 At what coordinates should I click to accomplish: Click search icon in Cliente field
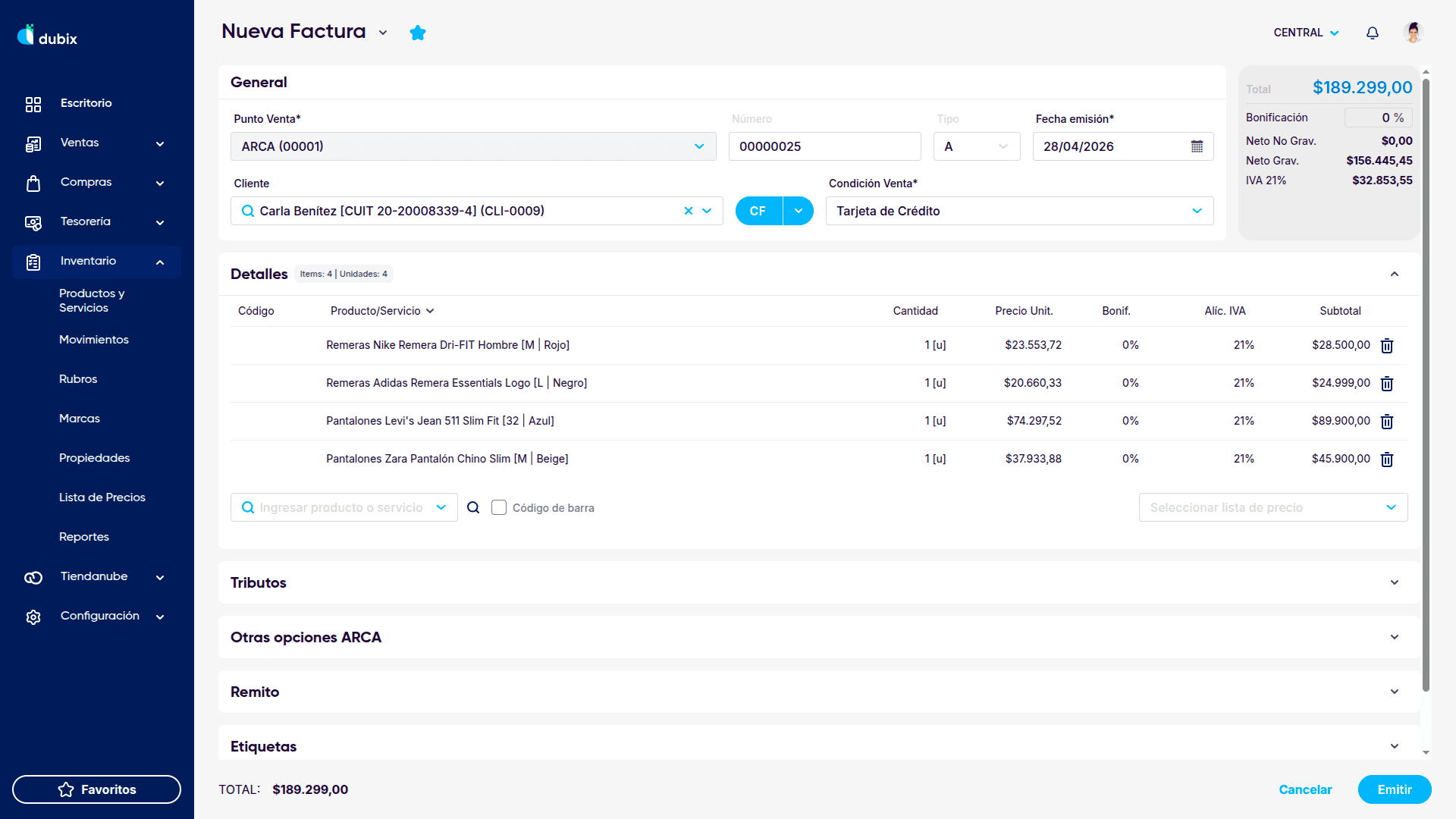(248, 211)
